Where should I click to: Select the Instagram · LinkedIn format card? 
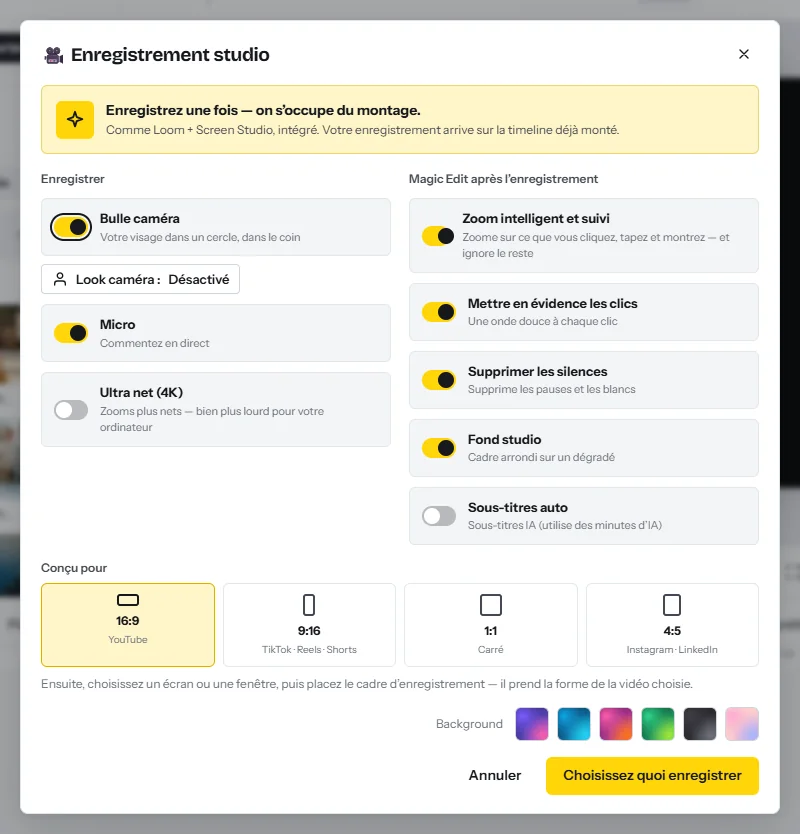point(672,625)
